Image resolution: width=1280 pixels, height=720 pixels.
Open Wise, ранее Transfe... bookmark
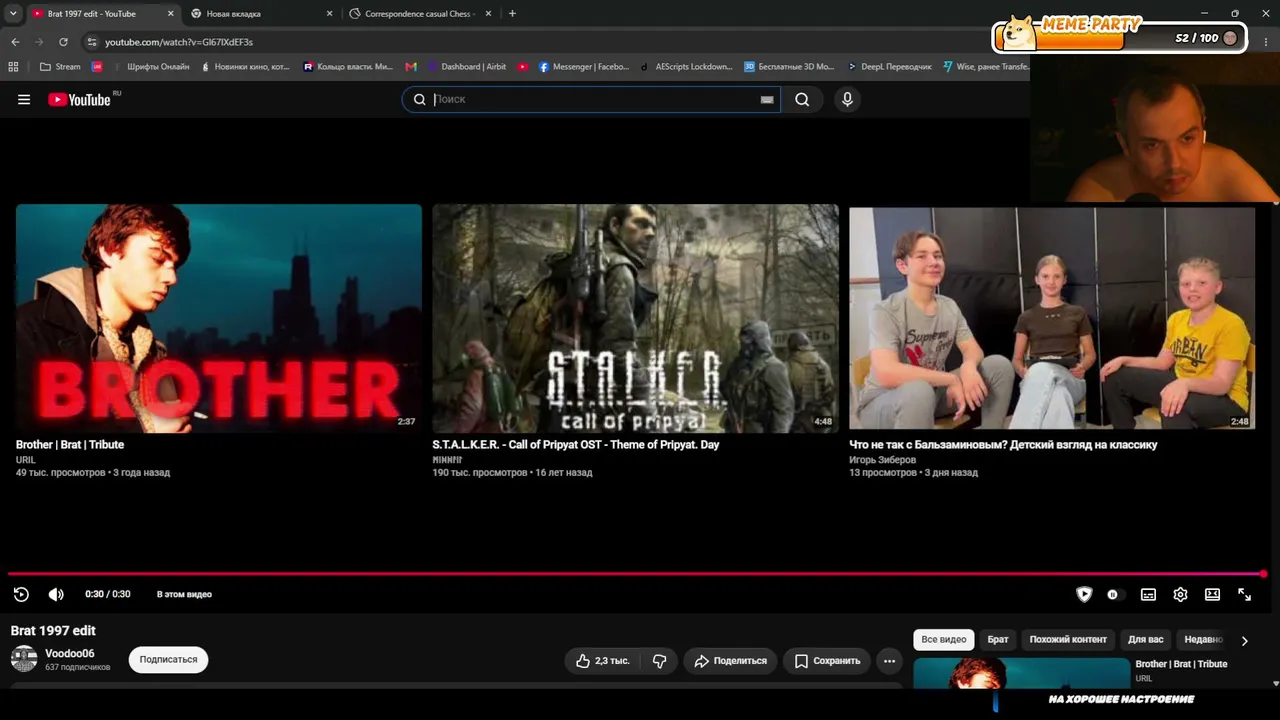986,67
